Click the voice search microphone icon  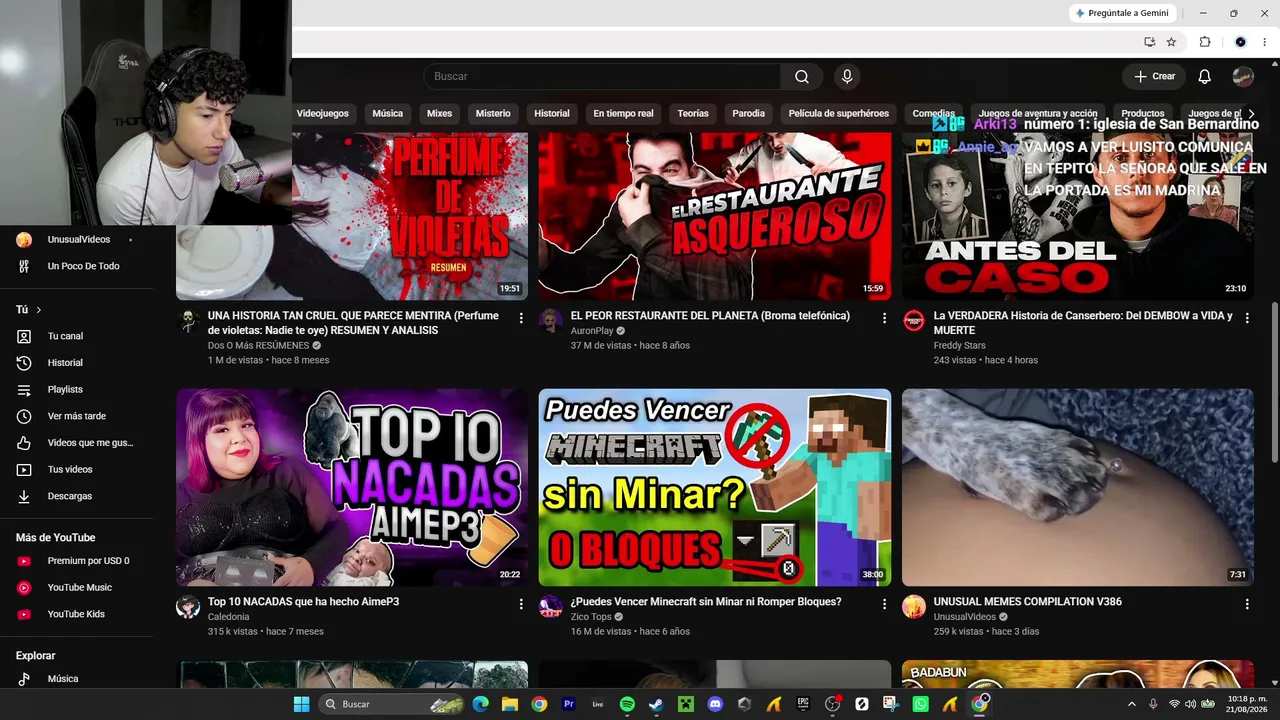tap(847, 77)
